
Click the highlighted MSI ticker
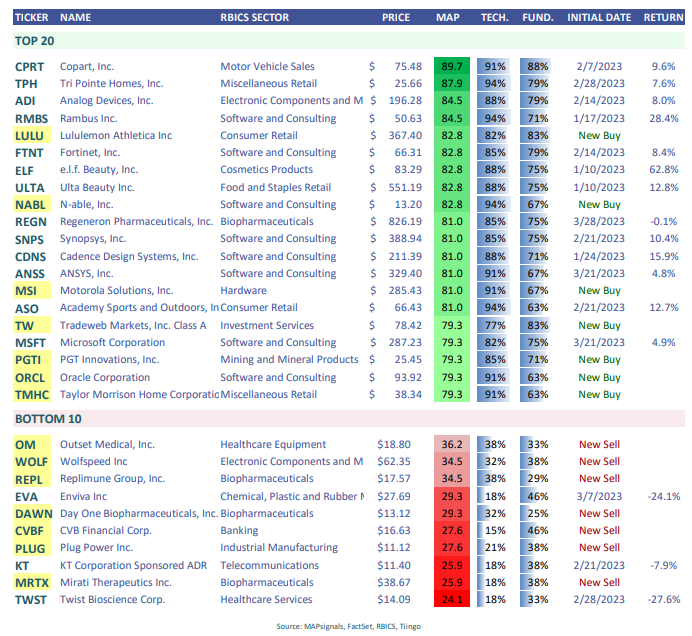32,291
